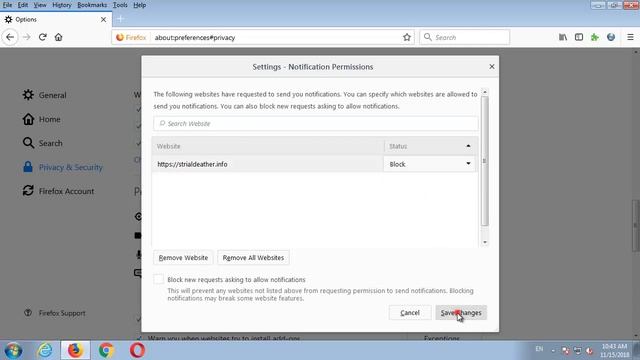Open the green puzzle extension icon
This screenshot has width=640, height=360.
coord(595,37)
